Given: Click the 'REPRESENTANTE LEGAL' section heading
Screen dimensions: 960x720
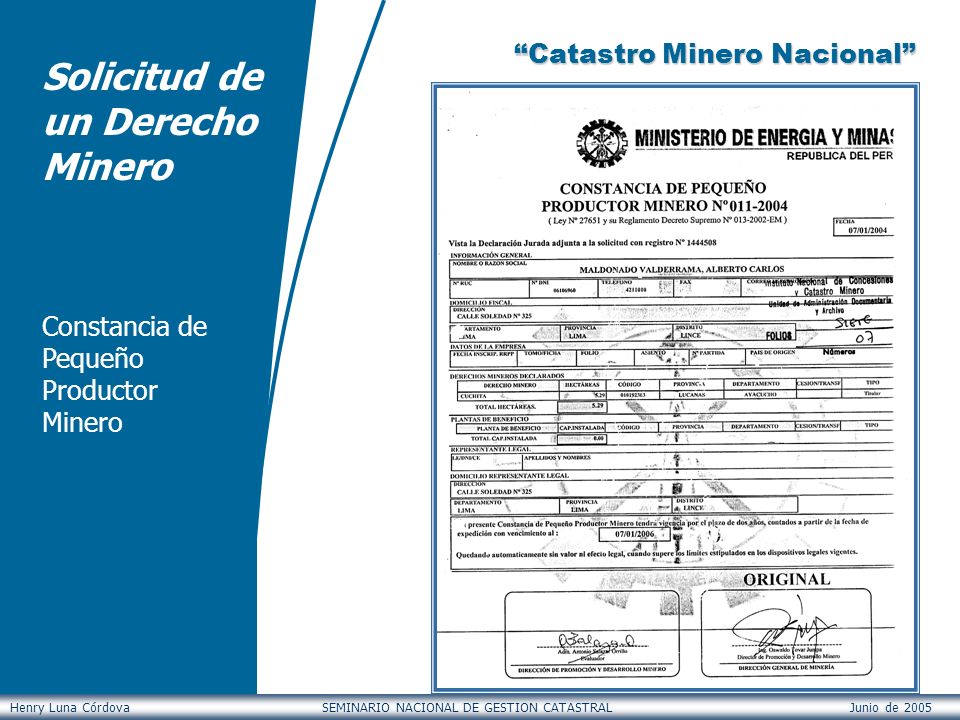Looking at the screenshot, I should pos(490,449).
